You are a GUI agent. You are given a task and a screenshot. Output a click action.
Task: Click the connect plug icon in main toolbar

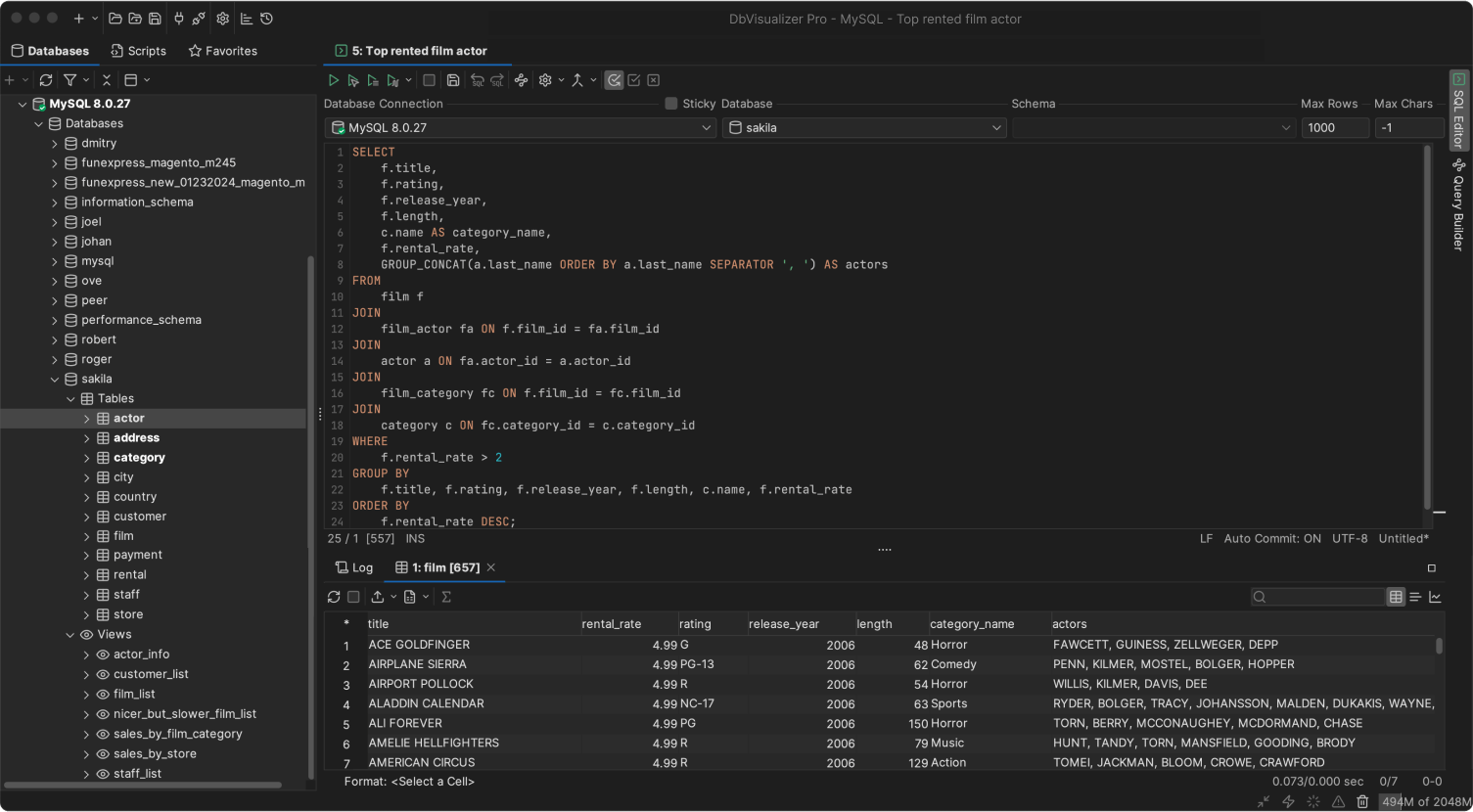pyautogui.click(x=179, y=19)
